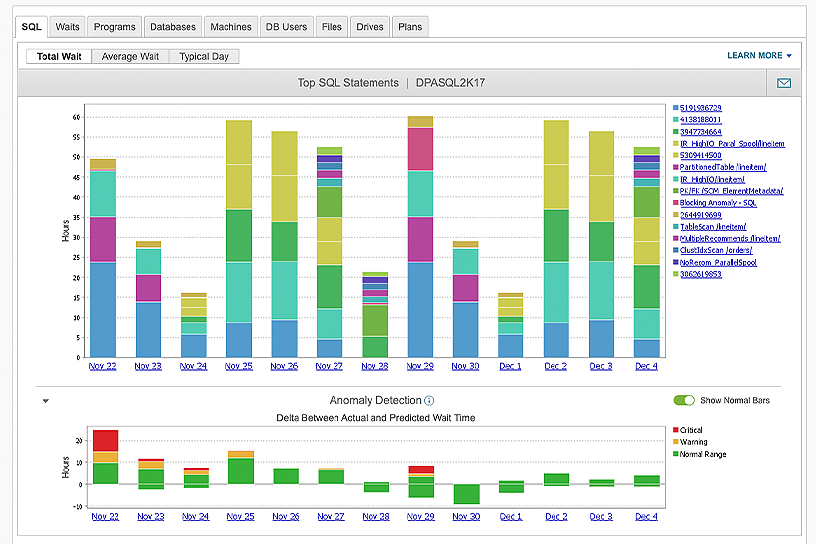Click the Normal Range green legend marker
Image resolution: width=816 pixels, height=544 pixels.
[675, 455]
